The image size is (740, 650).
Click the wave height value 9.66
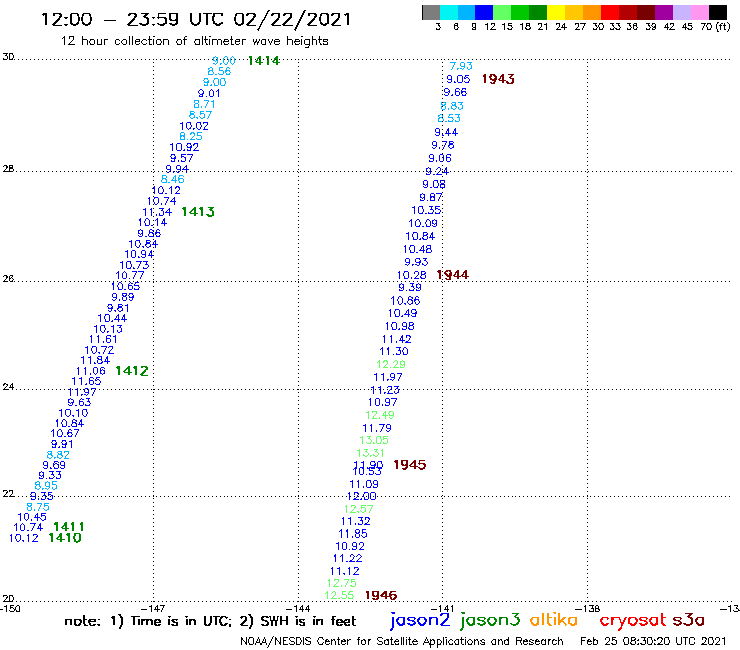tap(455, 93)
